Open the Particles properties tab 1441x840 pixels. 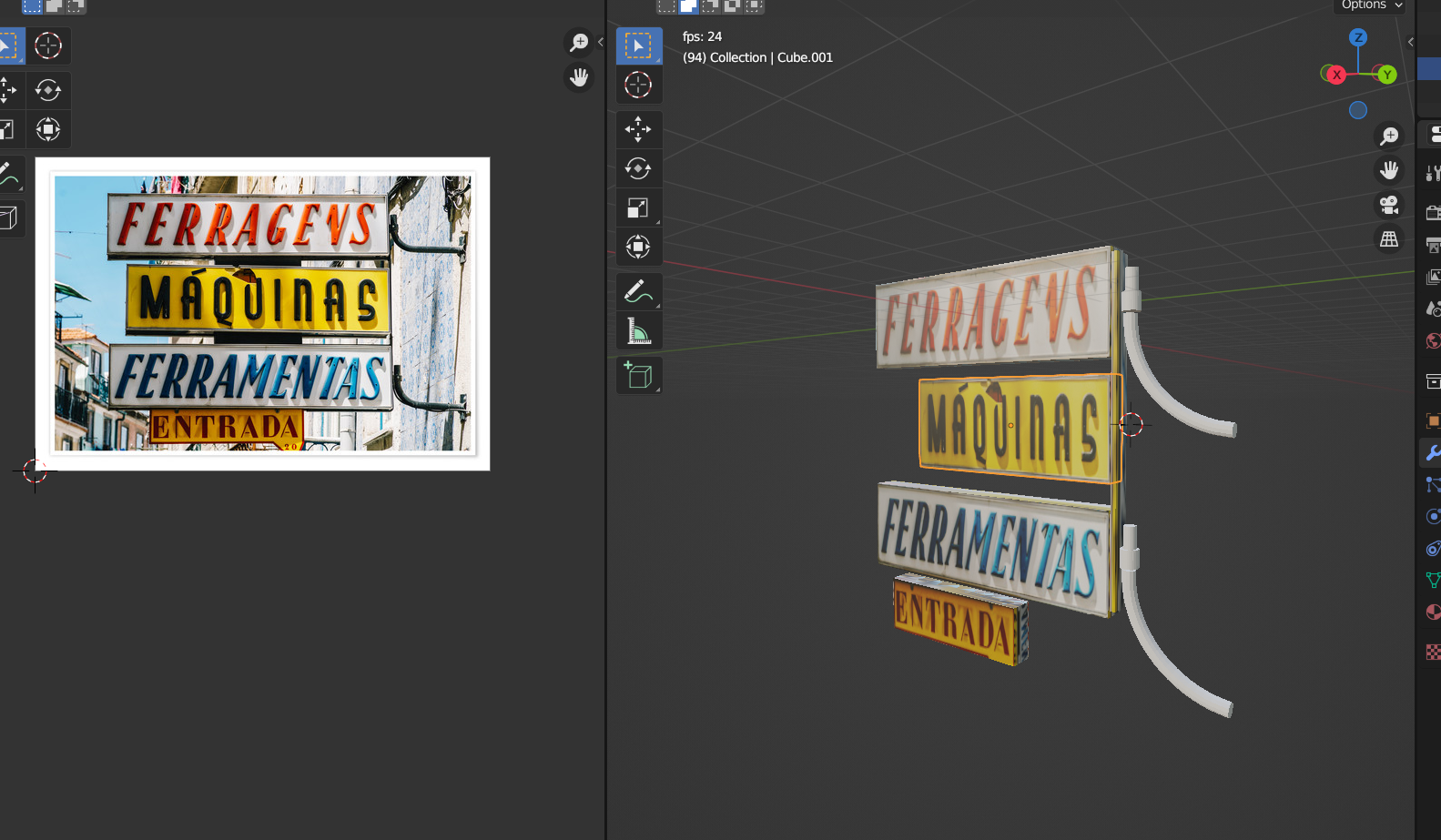(x=1433, y=484)
